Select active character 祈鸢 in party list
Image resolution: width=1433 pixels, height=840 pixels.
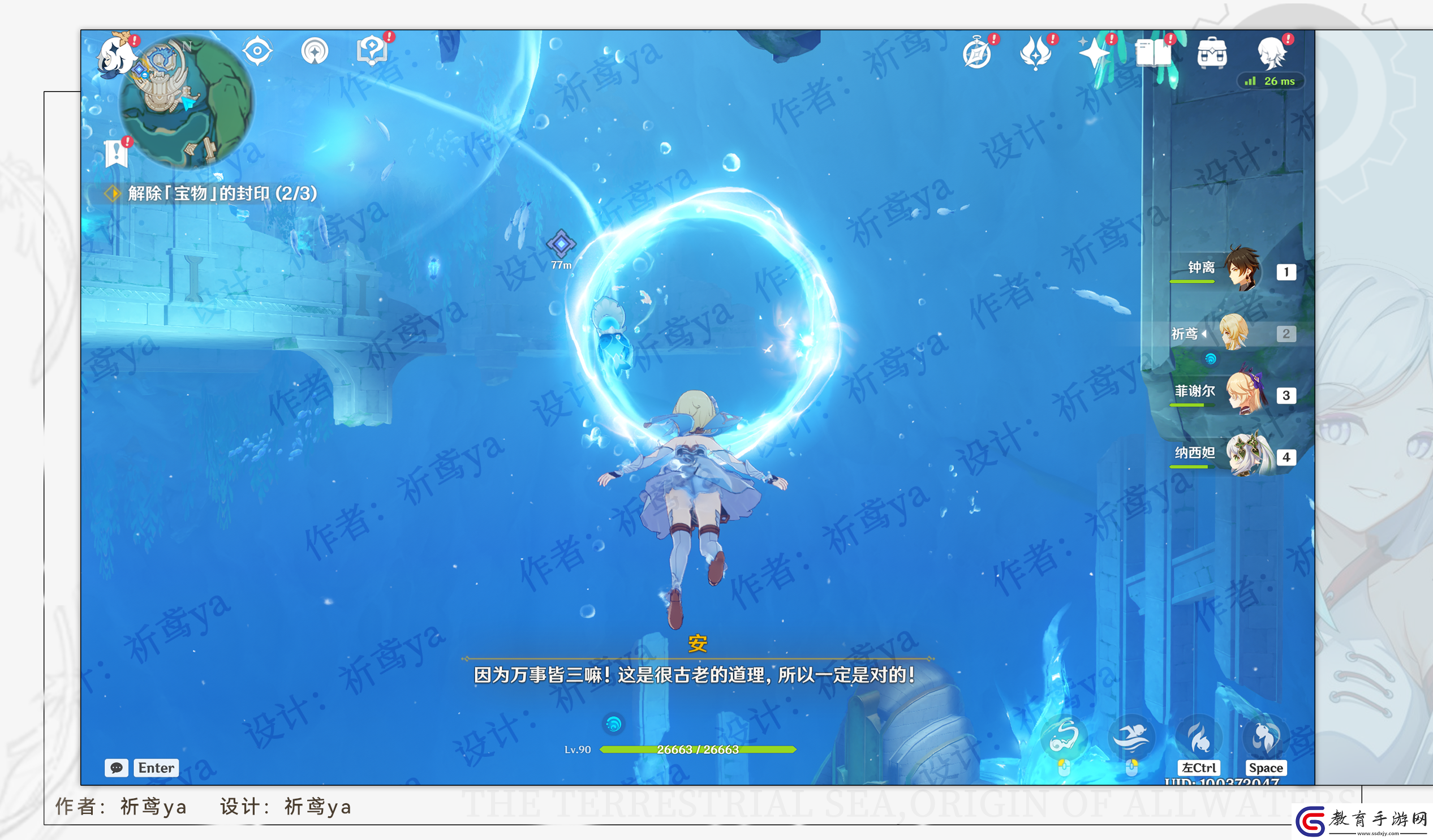(x=1233, y=332)
